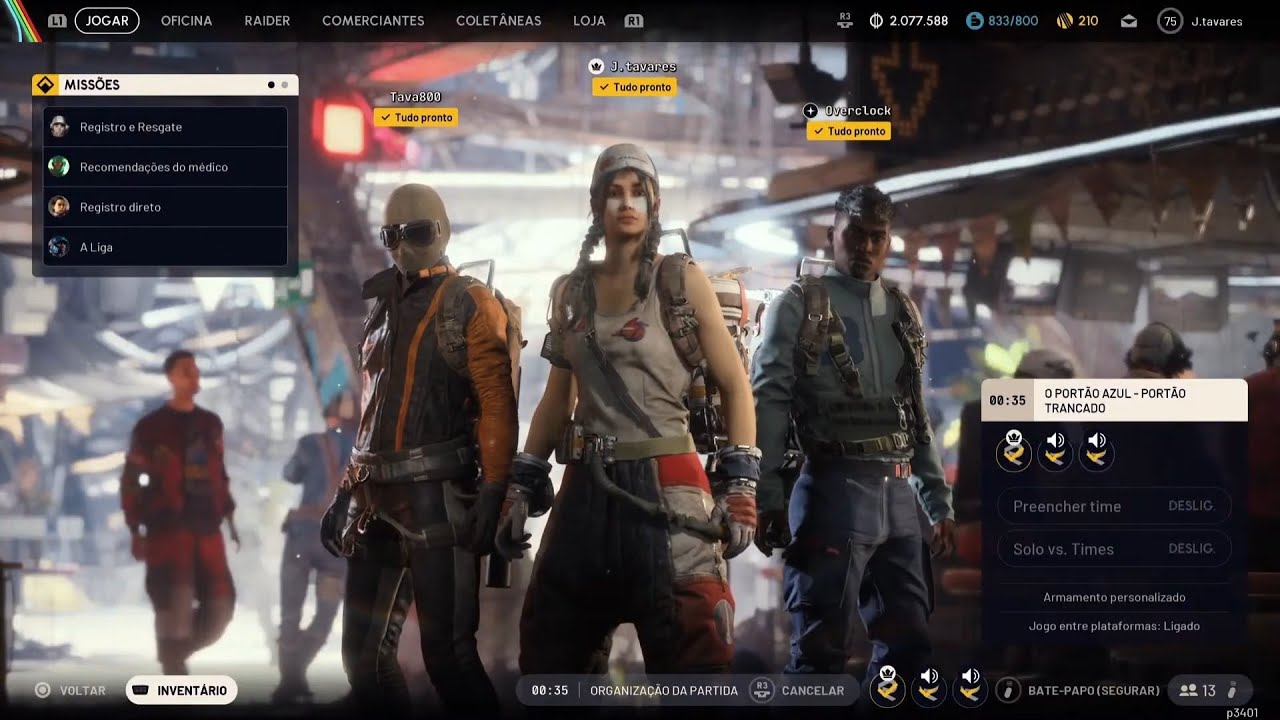This screenshot has height=720, width=1280.
Task: Click the squad leader emblem in match panel
Action: [x=1014, y=452]
